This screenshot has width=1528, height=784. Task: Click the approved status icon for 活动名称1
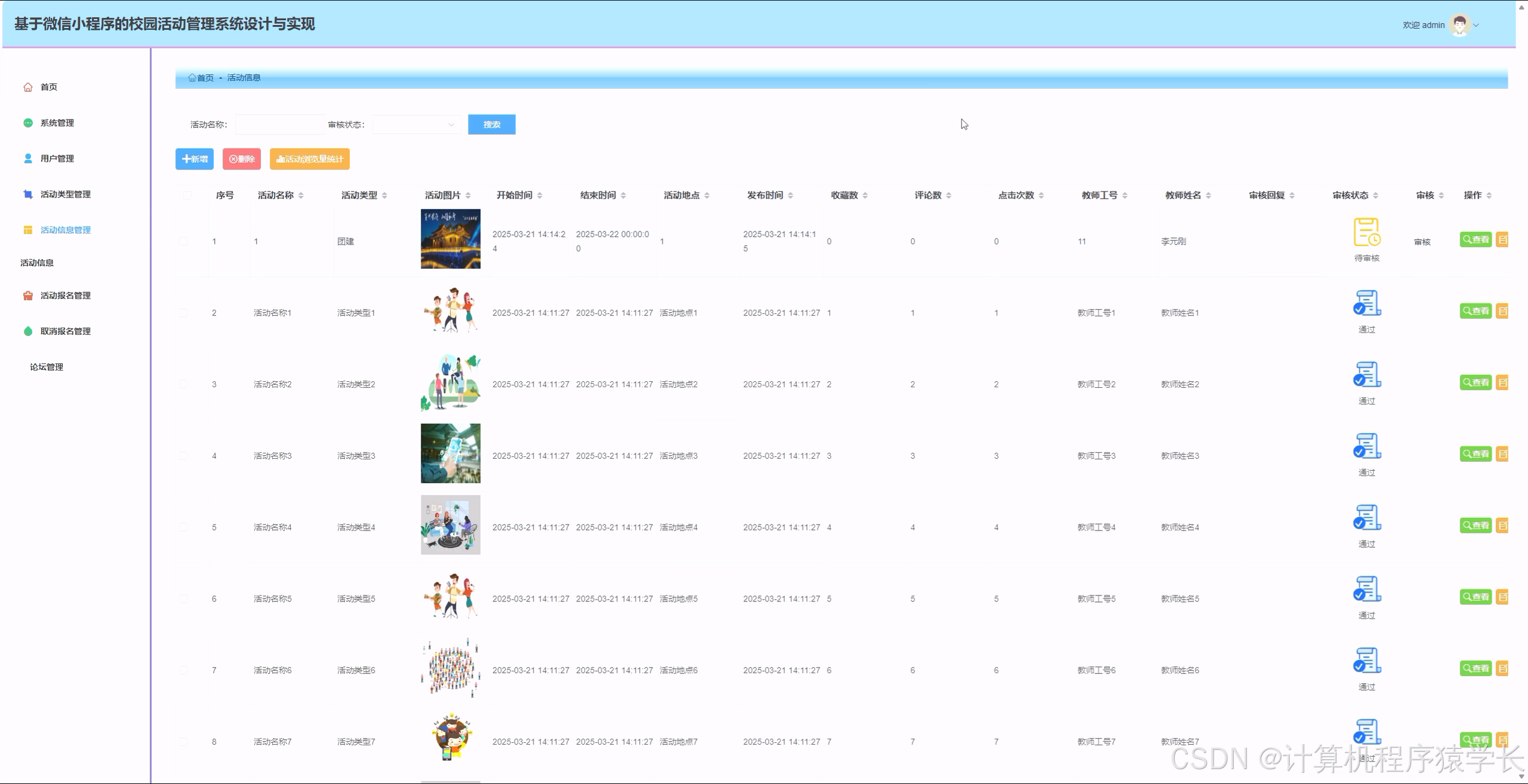tap(1366, 303)
